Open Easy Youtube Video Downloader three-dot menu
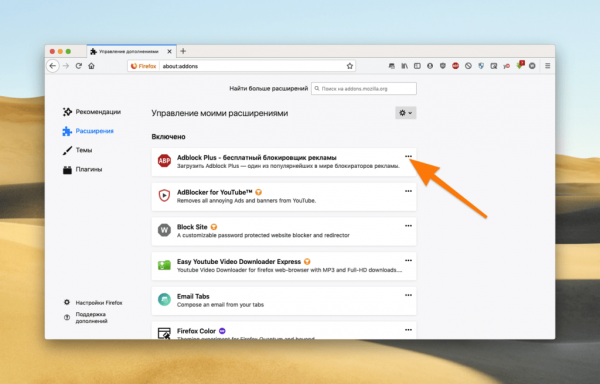This screenshot has width=600, height=384. [408, 260]
